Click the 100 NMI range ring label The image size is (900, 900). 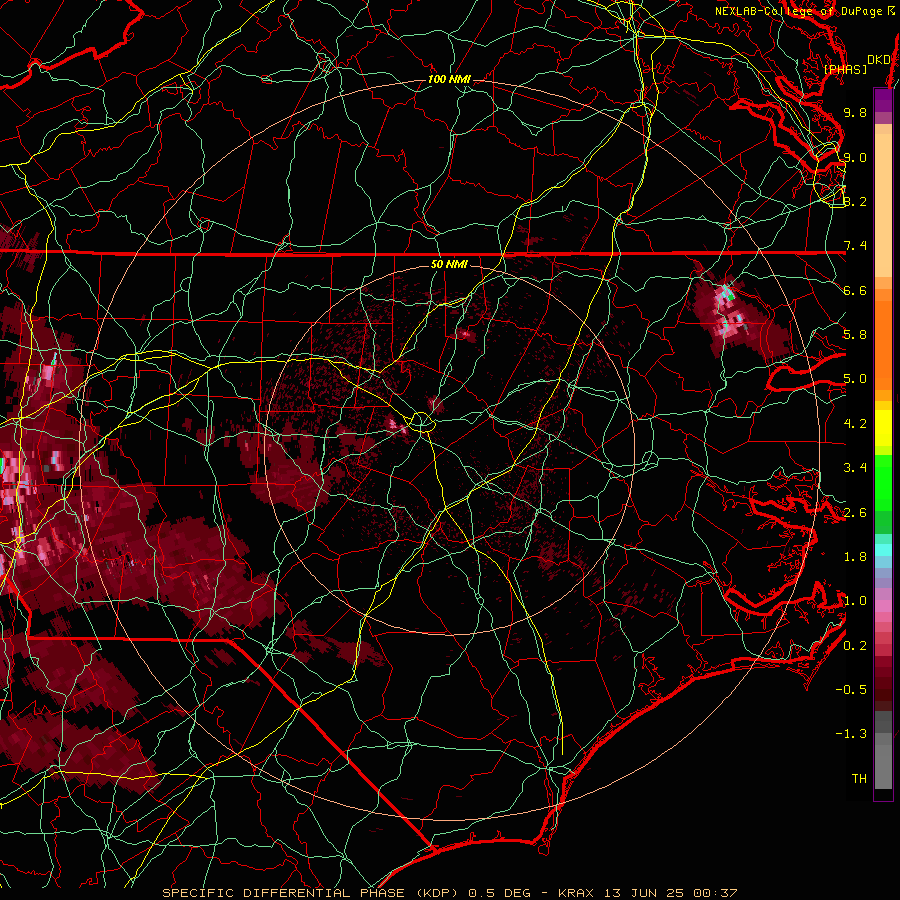(x=449, y=79)
